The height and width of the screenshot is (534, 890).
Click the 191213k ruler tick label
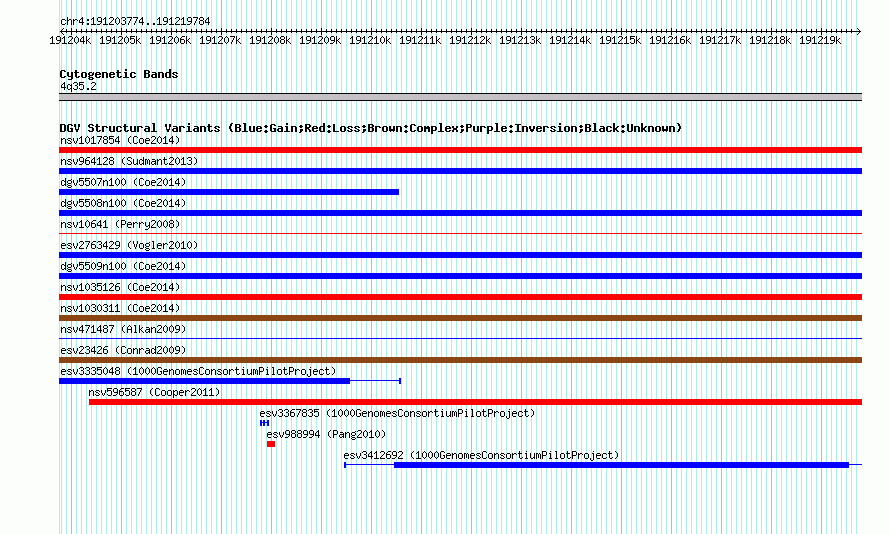(520, 40)
